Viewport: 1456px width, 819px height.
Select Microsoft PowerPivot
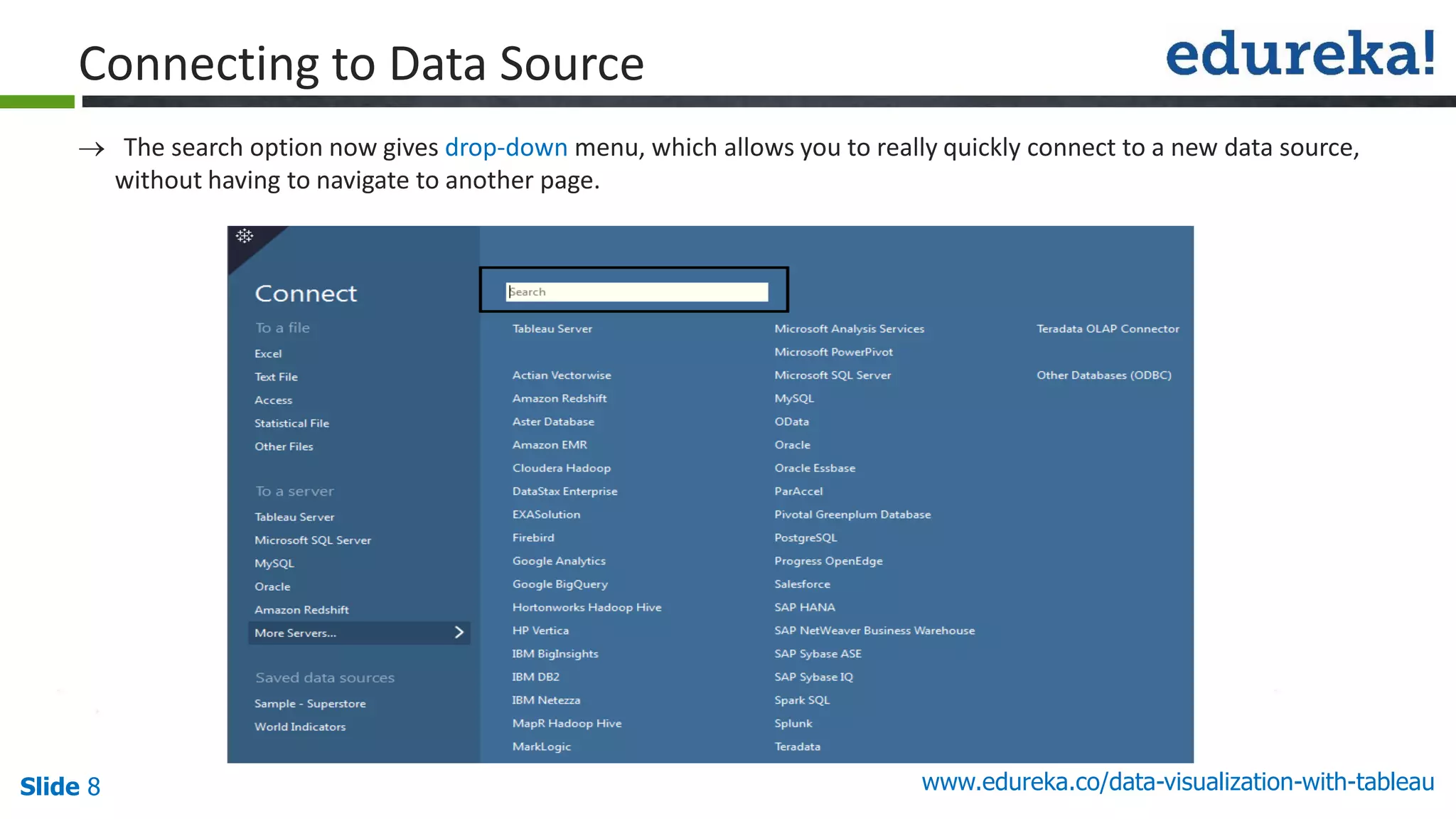[x=833, y=352]
